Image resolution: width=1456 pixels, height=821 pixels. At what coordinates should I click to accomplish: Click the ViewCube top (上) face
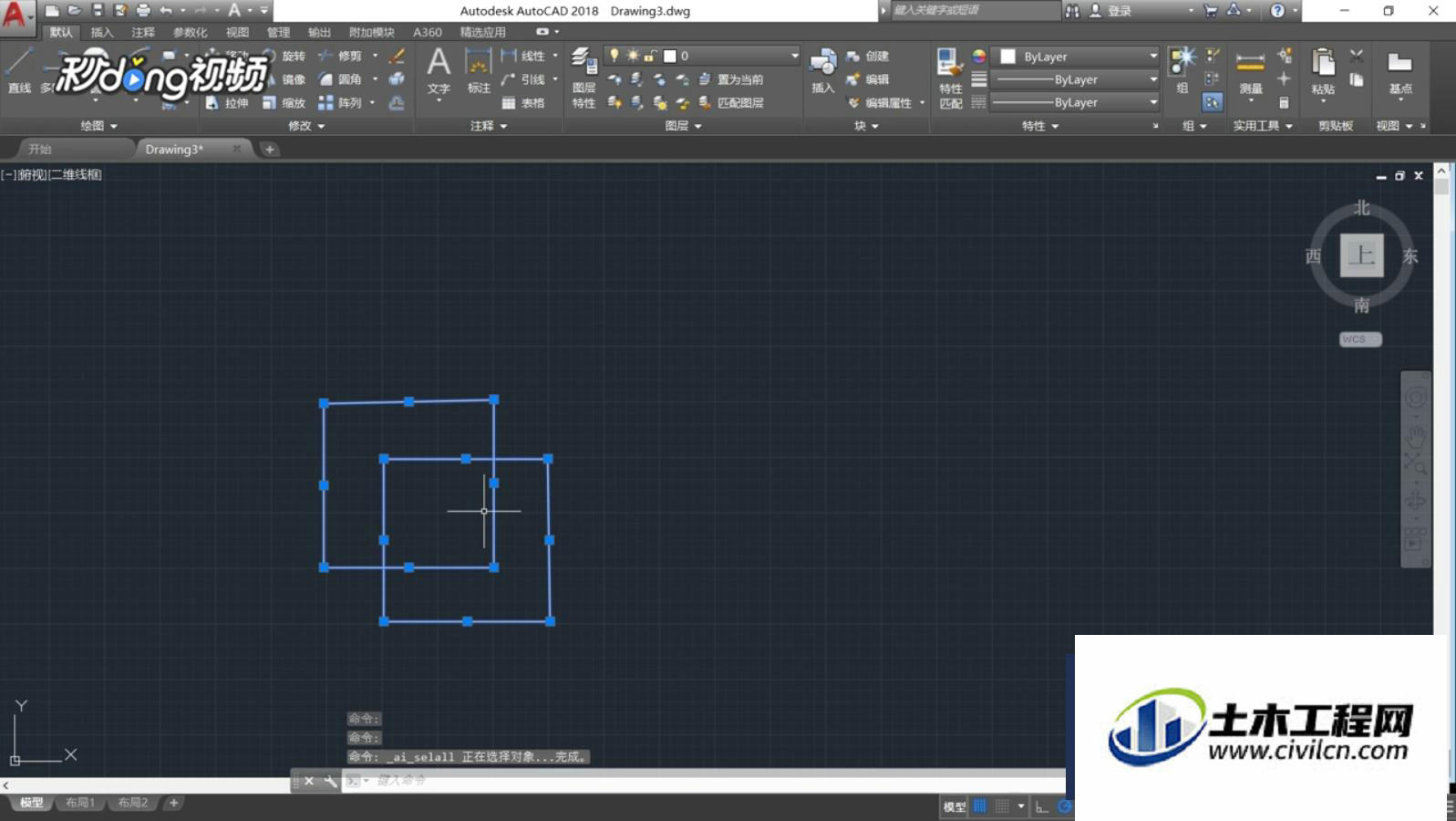pyautogui.click(x=1361, y=255)
